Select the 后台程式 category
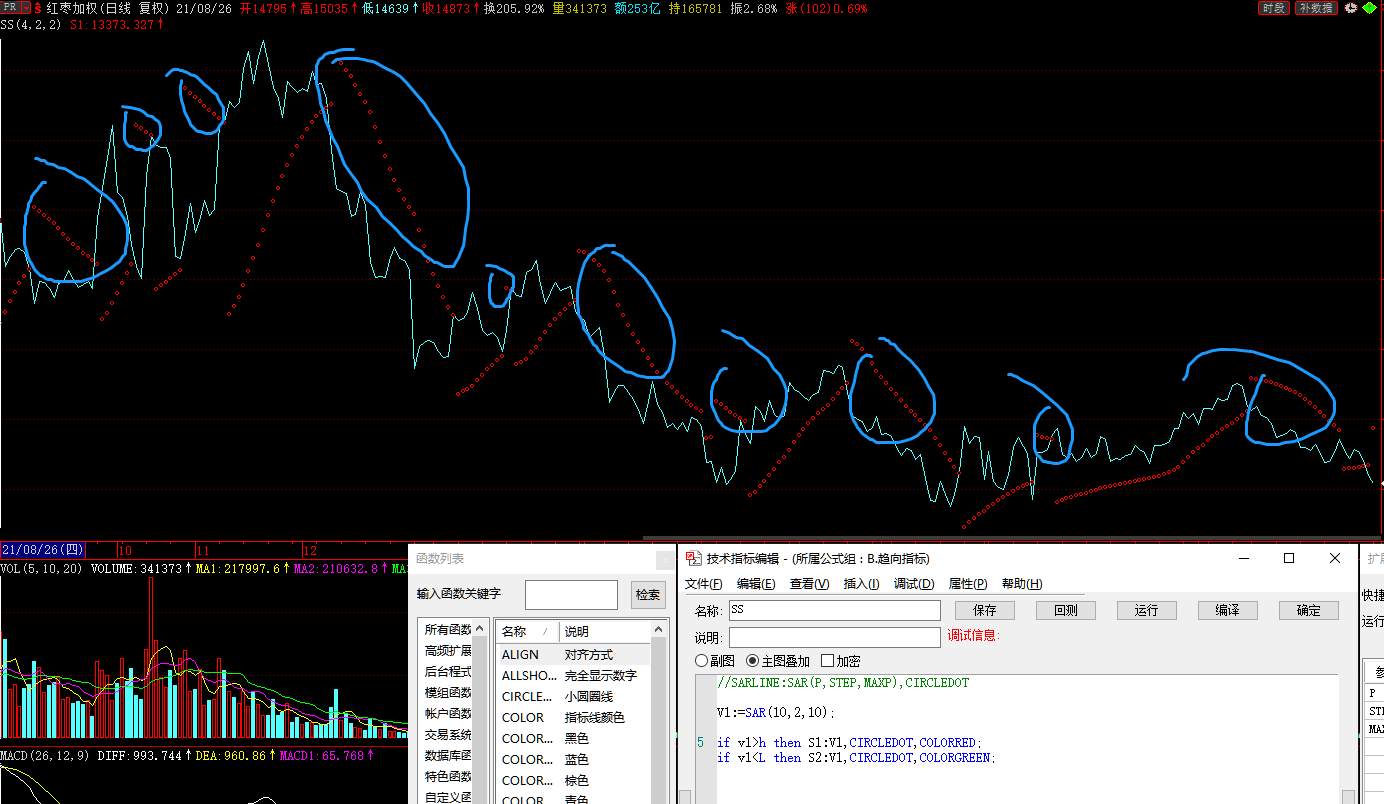Screen dimensions: 1384x804 (448, 672)
